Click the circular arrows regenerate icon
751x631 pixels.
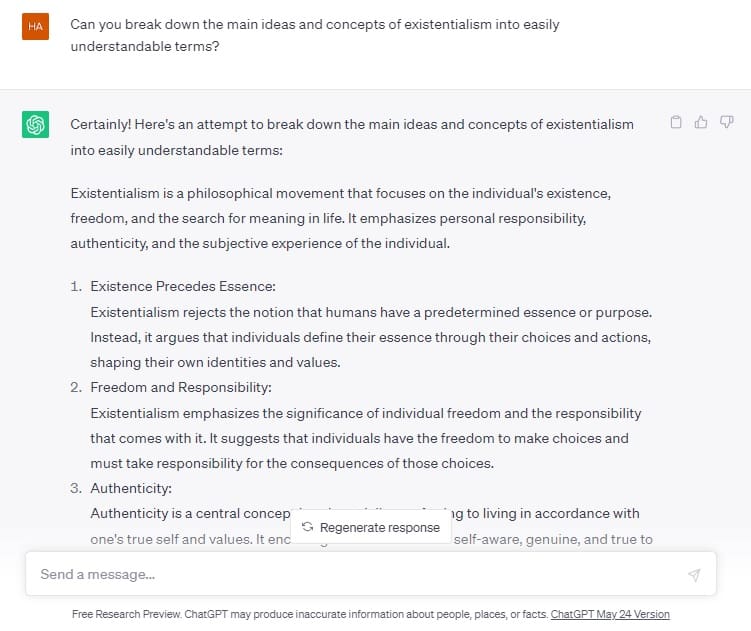point(307,527)
